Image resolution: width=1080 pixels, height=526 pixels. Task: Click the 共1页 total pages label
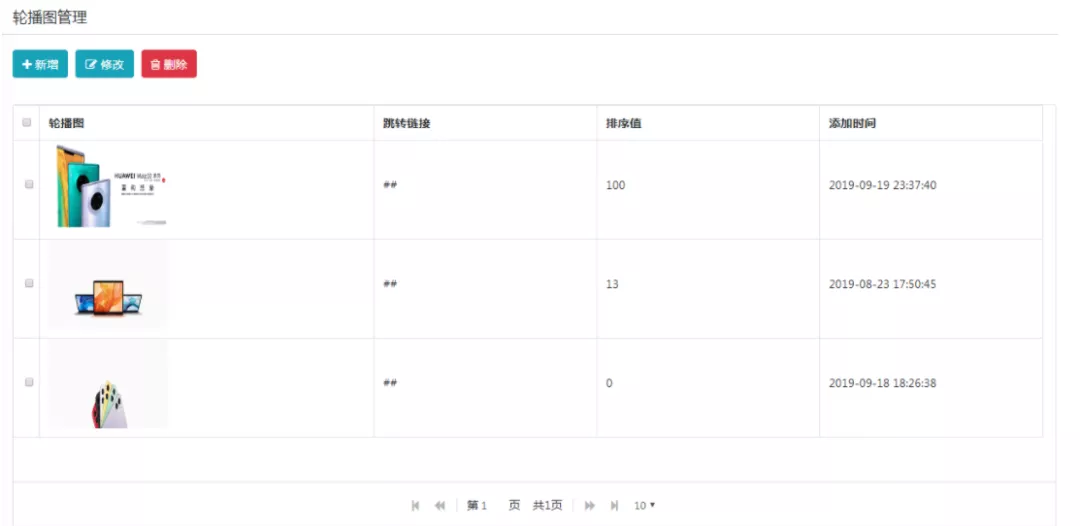[547, 505]
